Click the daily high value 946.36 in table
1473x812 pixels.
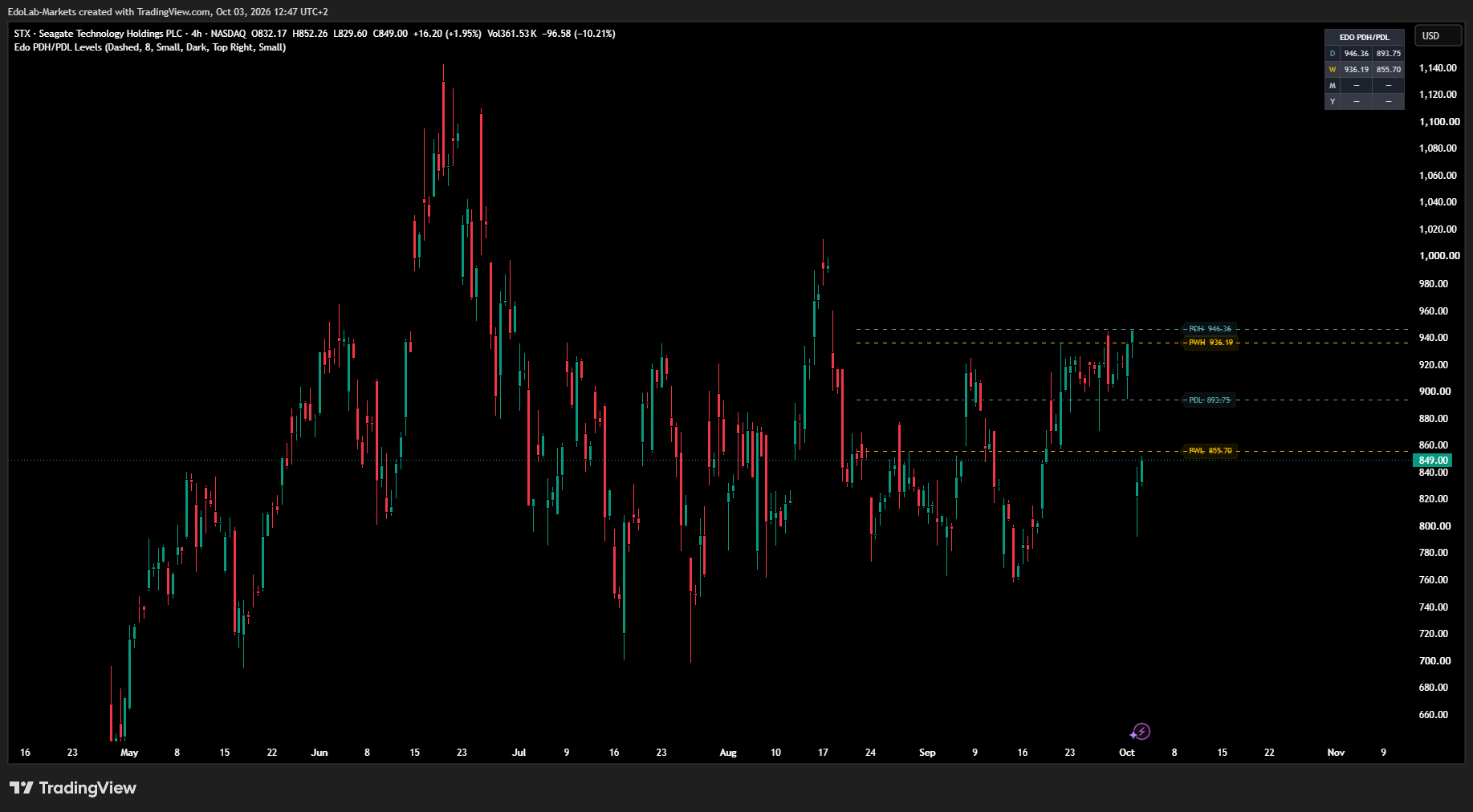(1357, 54)
